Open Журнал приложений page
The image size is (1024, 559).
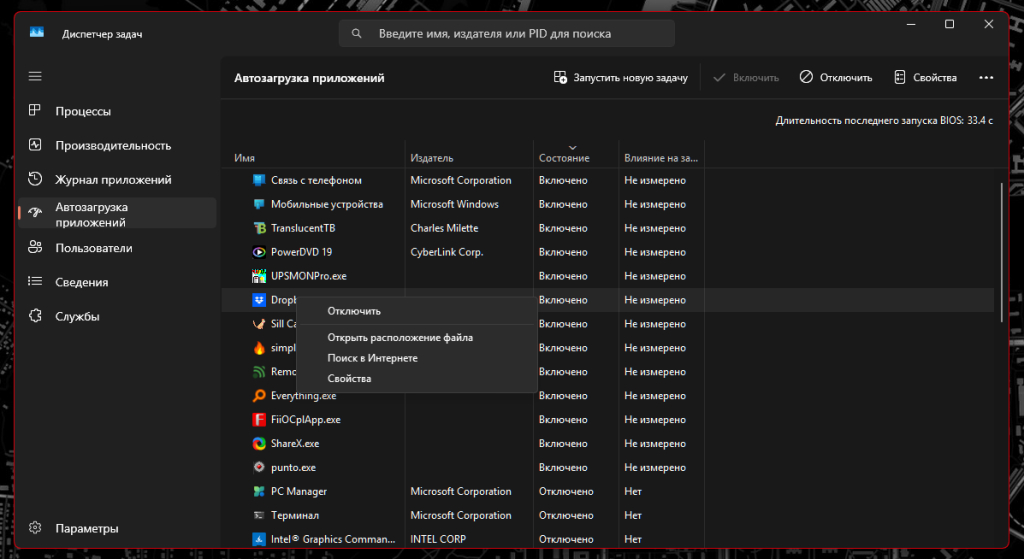point(118,179)
